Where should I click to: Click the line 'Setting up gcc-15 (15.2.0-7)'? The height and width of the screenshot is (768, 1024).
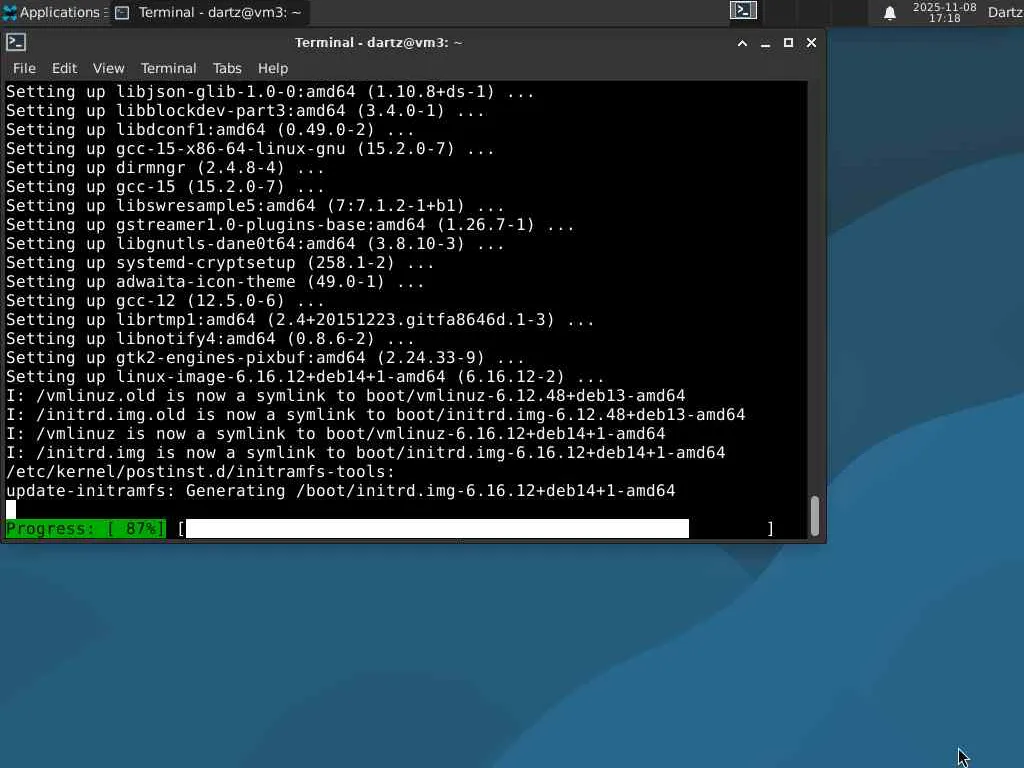pyautogui.click(x=165, y=187)
